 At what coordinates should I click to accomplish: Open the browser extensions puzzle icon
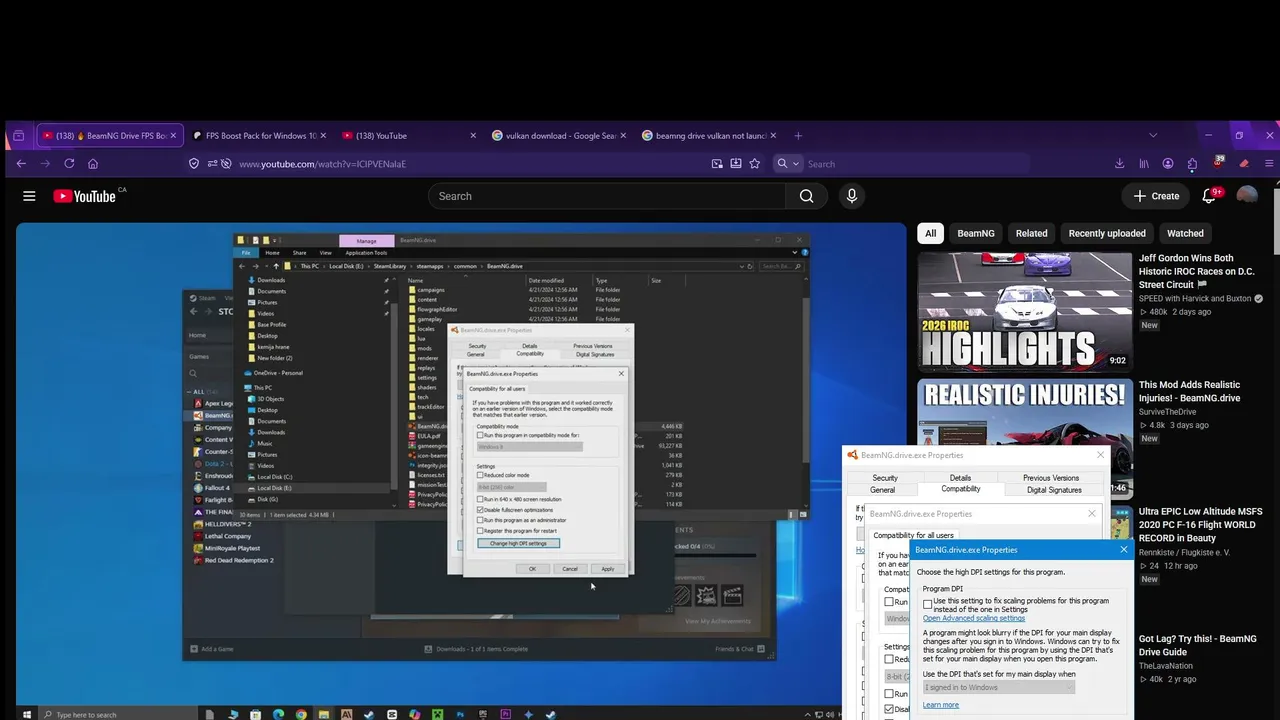pos(1193,164)
